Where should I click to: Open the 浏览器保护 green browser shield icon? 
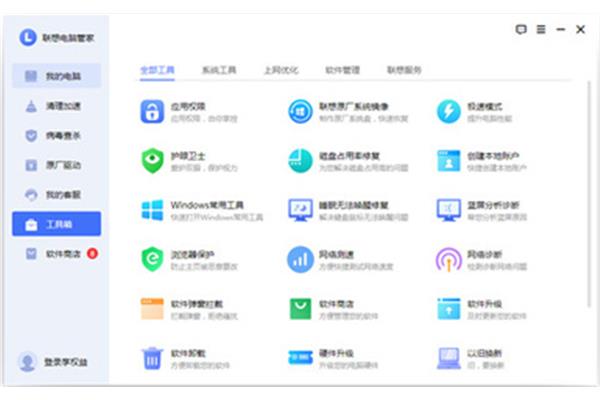pyautogui.click(x=152, y=259)
